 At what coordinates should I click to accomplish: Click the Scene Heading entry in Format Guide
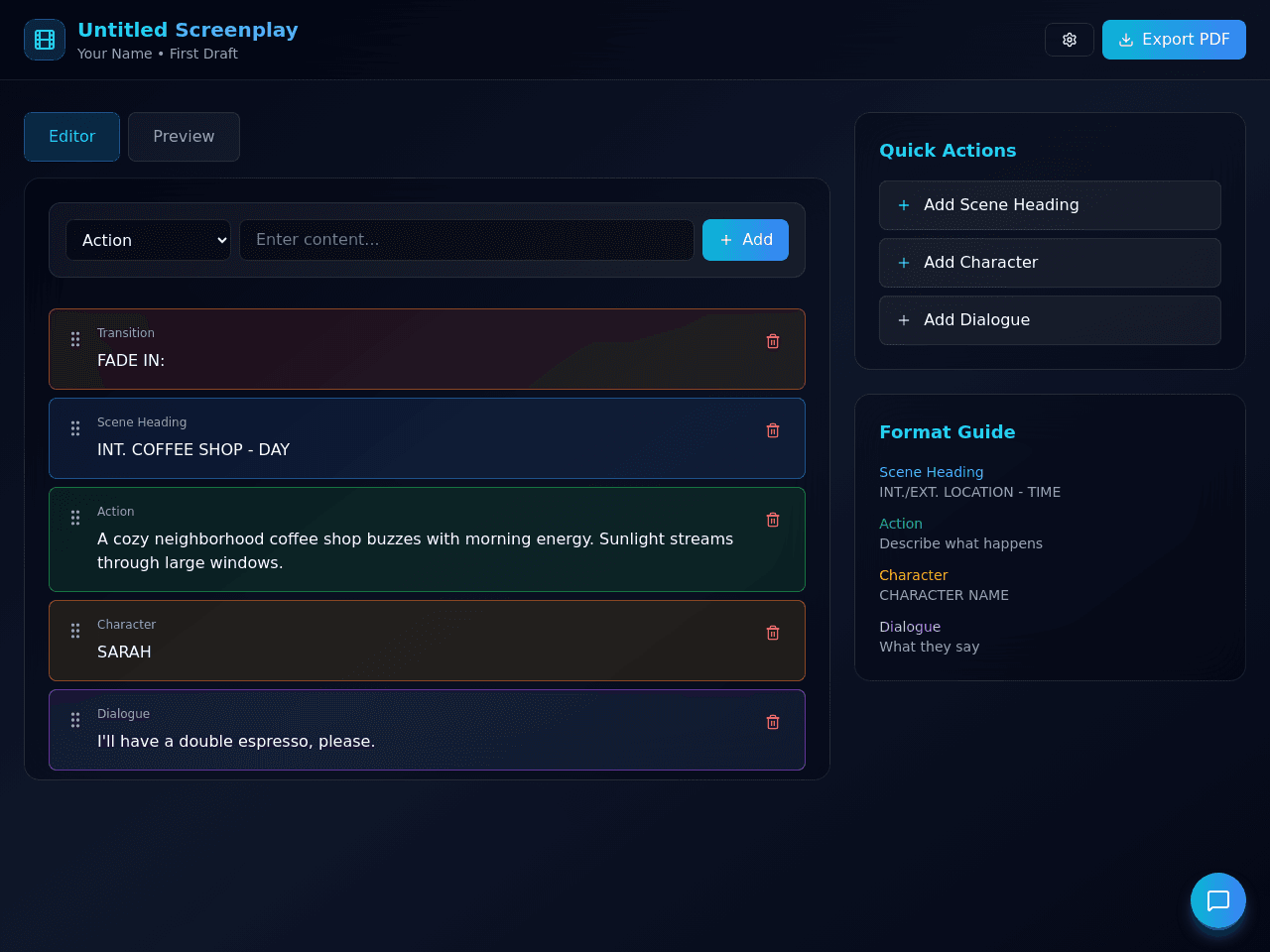click(x=932, y=472)
